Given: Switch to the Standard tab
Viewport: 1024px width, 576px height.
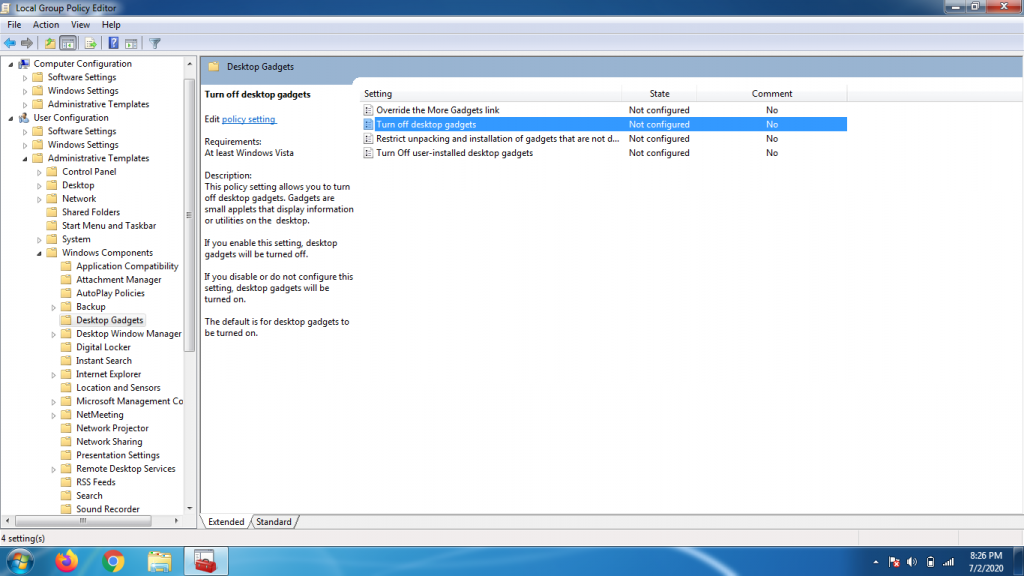Looking at the screenshot, I should 273,521.
